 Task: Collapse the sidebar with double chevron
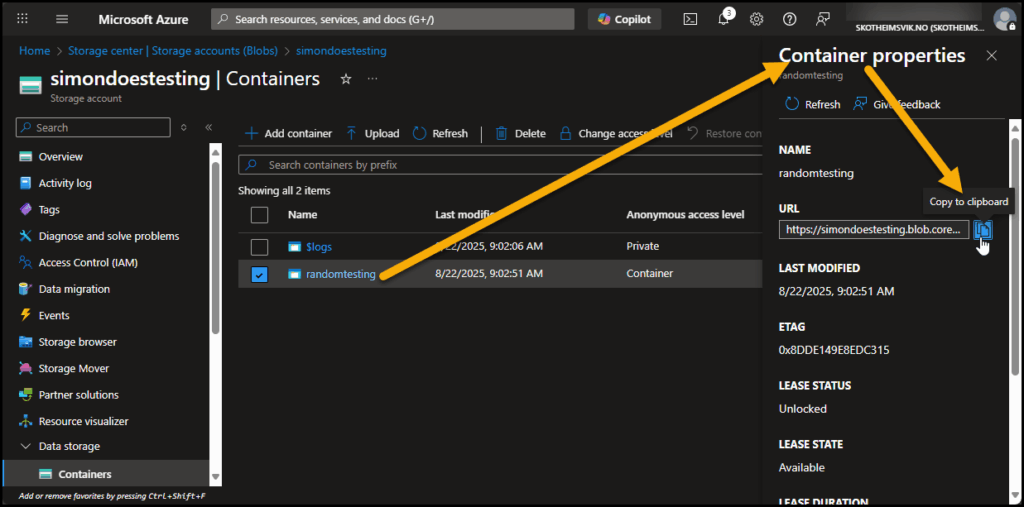coord(208,127)
